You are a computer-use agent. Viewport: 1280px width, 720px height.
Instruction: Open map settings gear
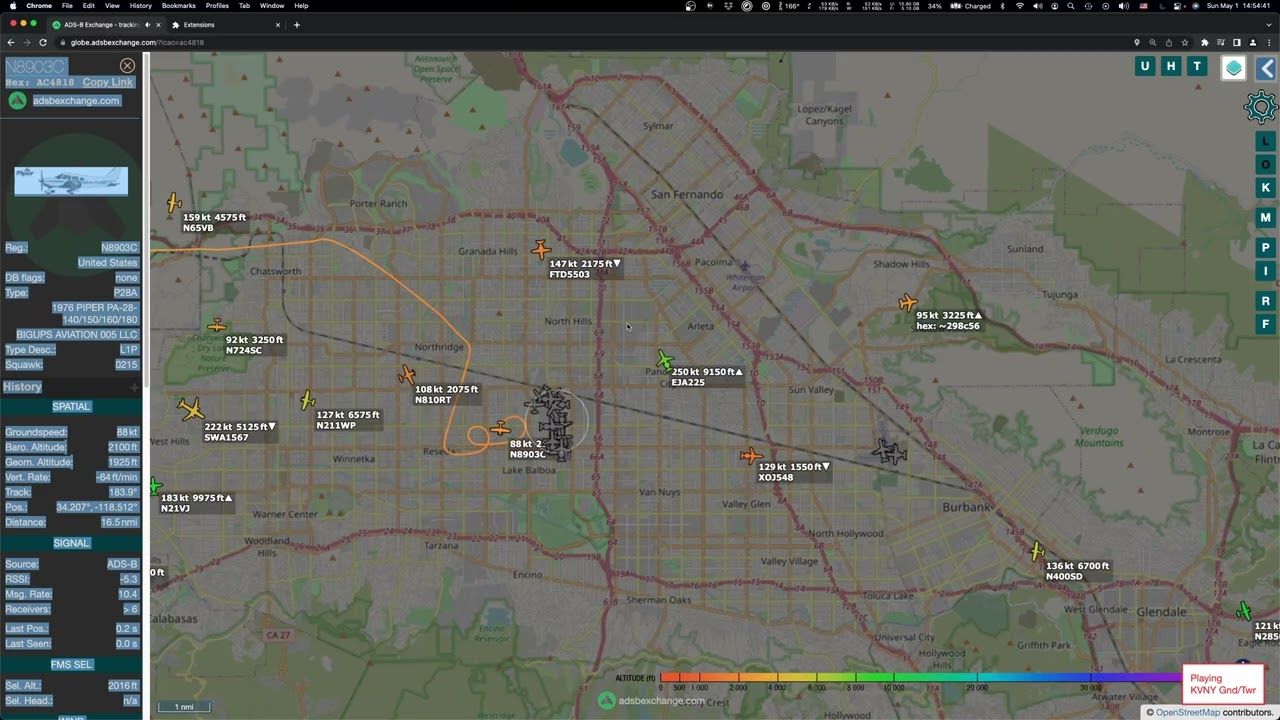1261,107
